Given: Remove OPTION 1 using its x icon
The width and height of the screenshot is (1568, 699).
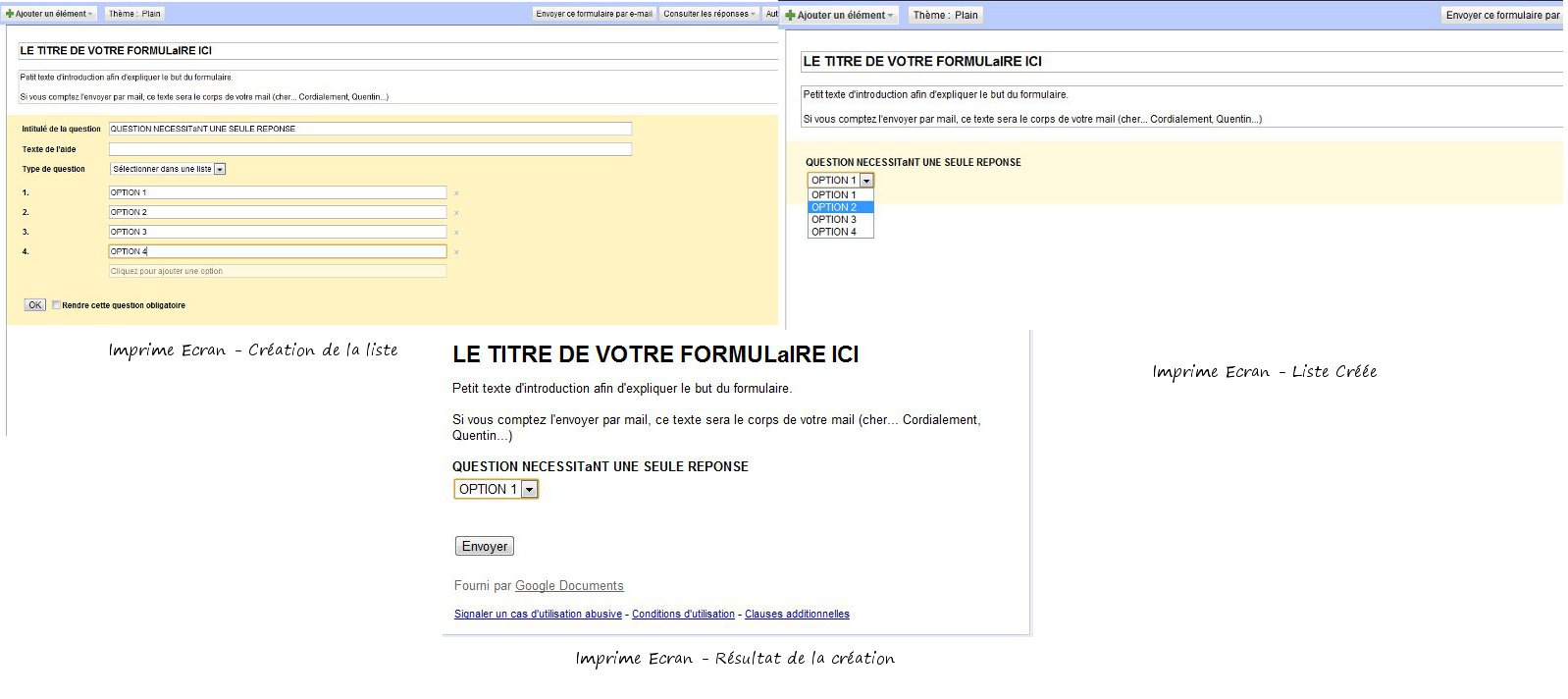Looking at the screenshot, I should pyautogui.click(x=456, y=193).
